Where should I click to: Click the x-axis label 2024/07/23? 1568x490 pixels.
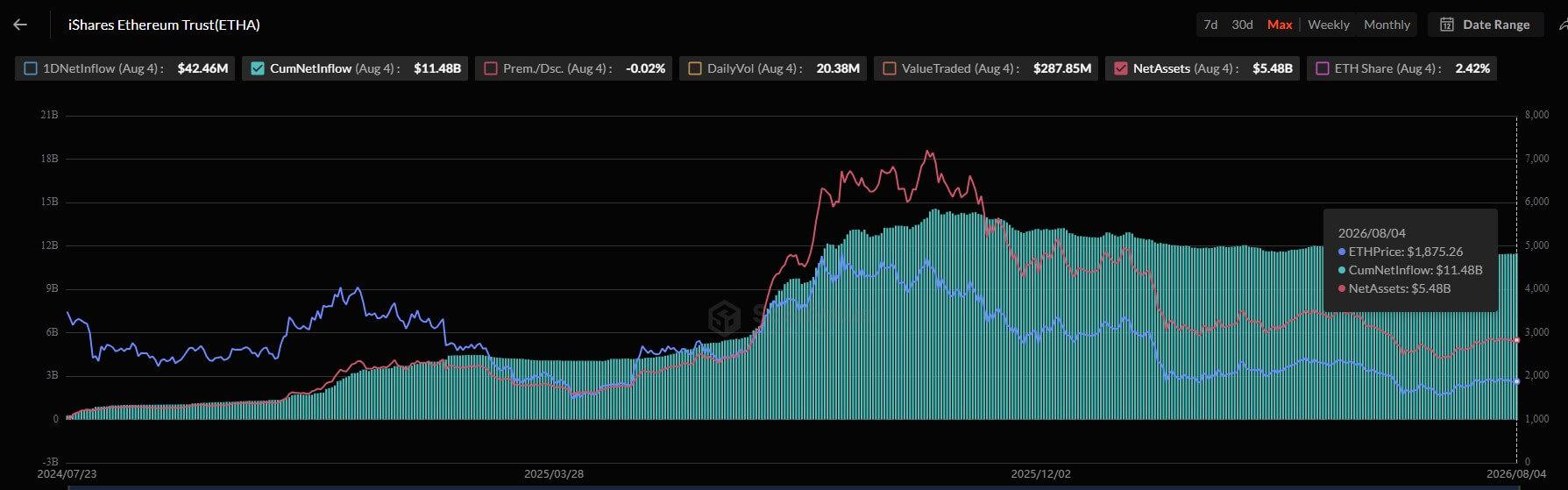[x=67, y=474]
